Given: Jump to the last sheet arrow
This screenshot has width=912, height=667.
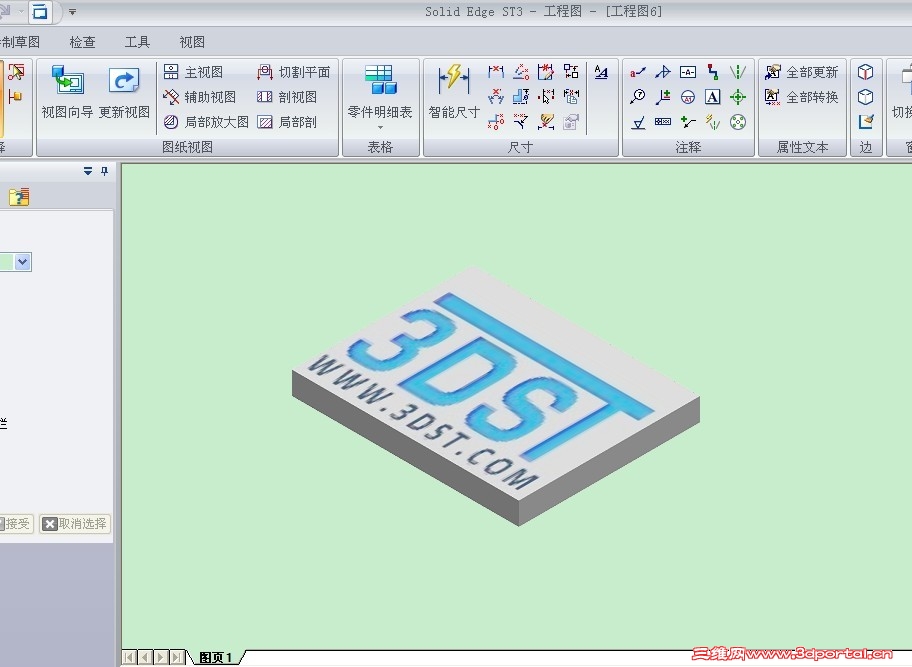Looking at the screenshot, I should pyautogui.click(x=176, y=658).
